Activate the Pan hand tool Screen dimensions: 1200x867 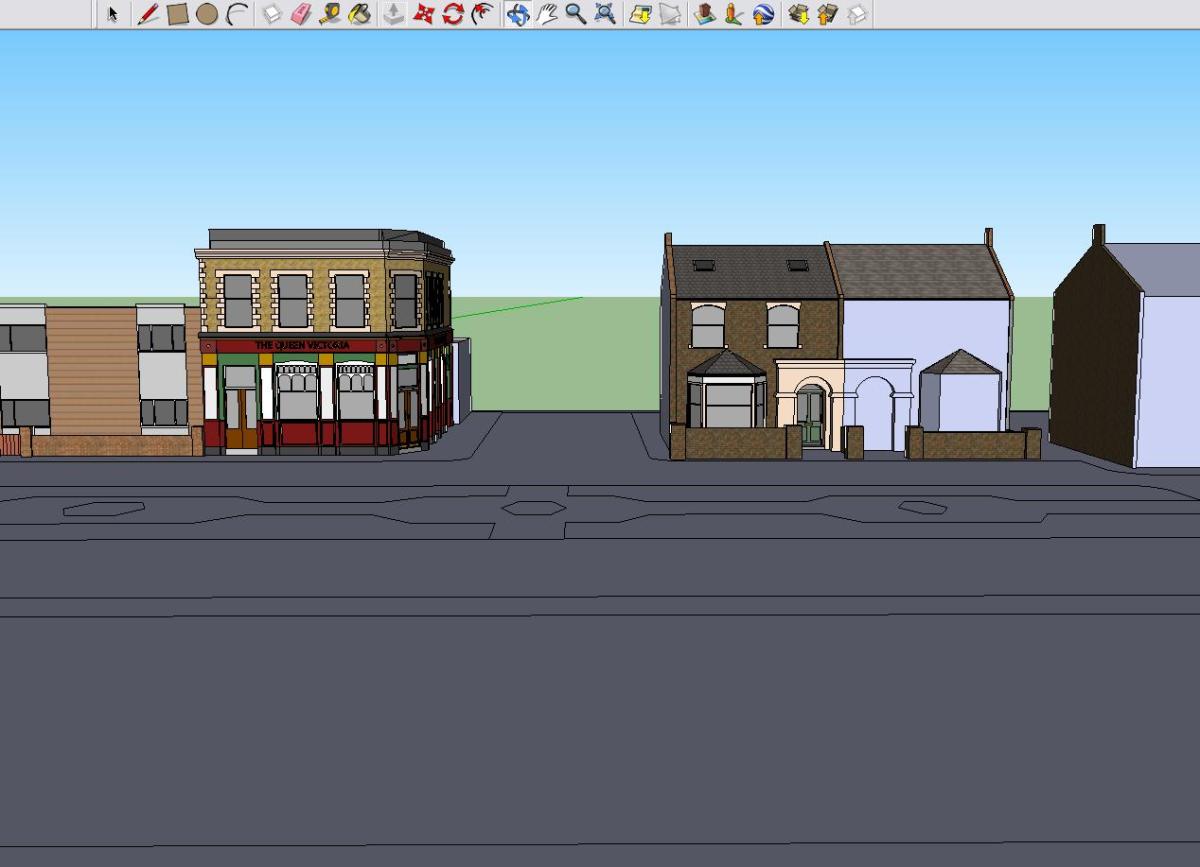click(x=546, y=14)
